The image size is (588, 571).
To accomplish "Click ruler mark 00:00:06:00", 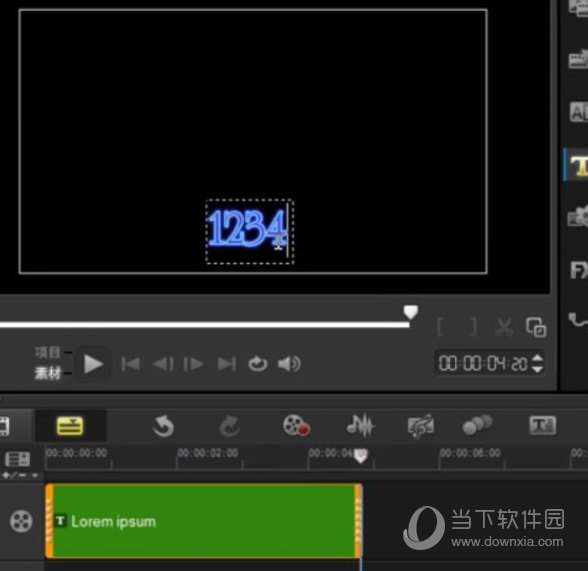I will [x=470, y=453].
